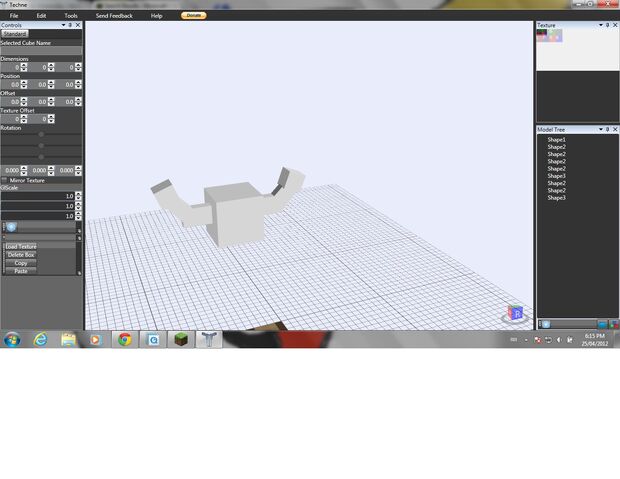Viewport: 620px width, 479px height.
Task: Adjust the top Rotation slider
Action: (41, 134)
